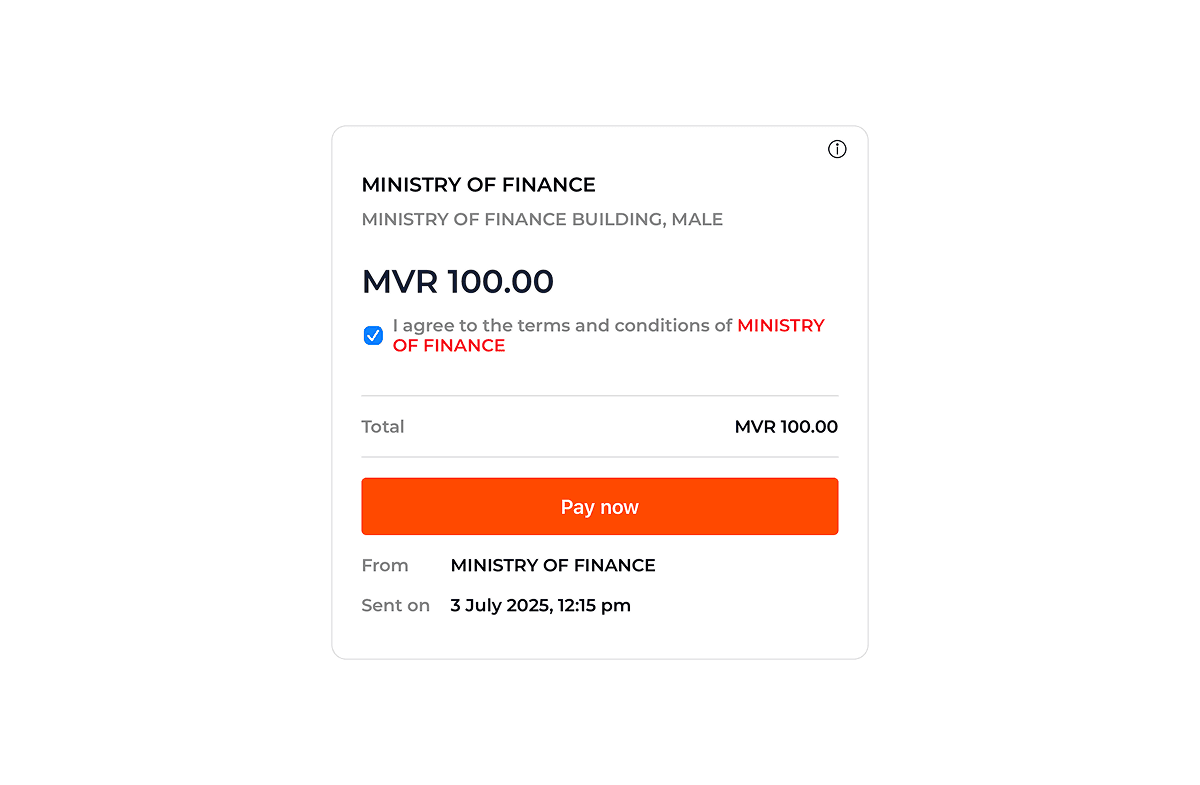This screenshot has height=785, width=1200.
Task: Click the 100.00 figure in the large amount
Action: coord(500,282)
